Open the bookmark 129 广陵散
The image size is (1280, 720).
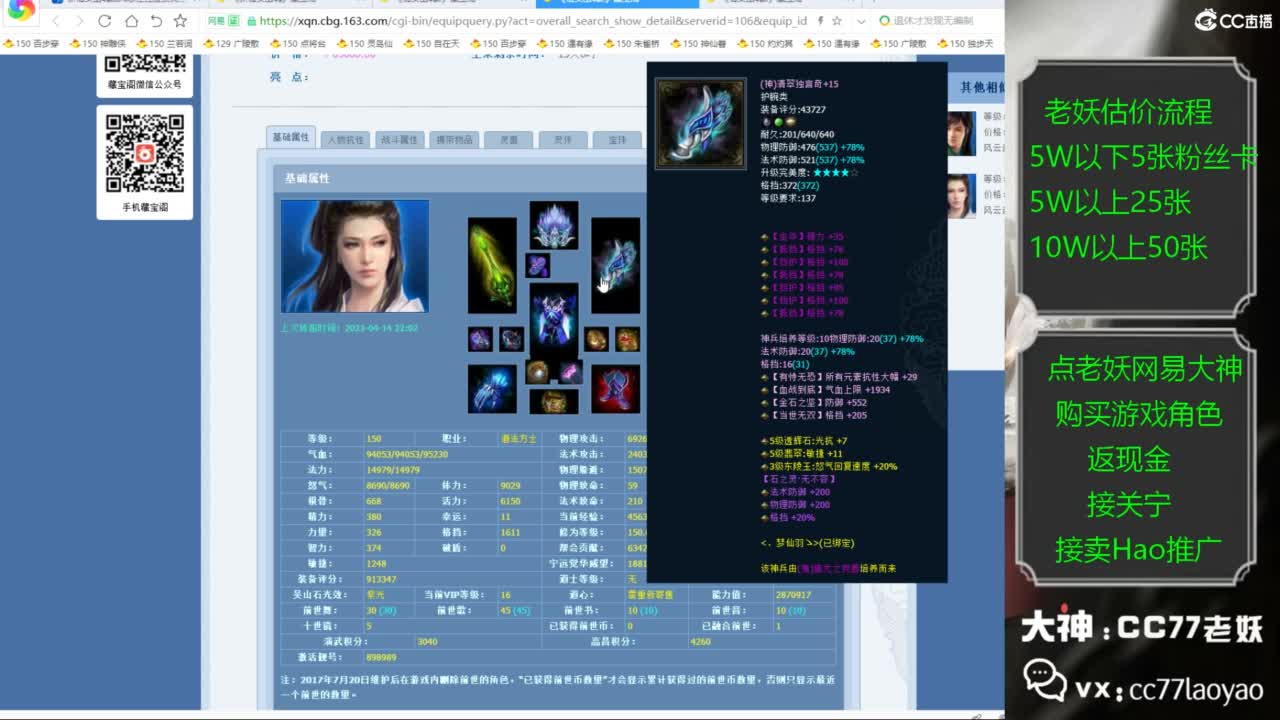coord(232,44)
